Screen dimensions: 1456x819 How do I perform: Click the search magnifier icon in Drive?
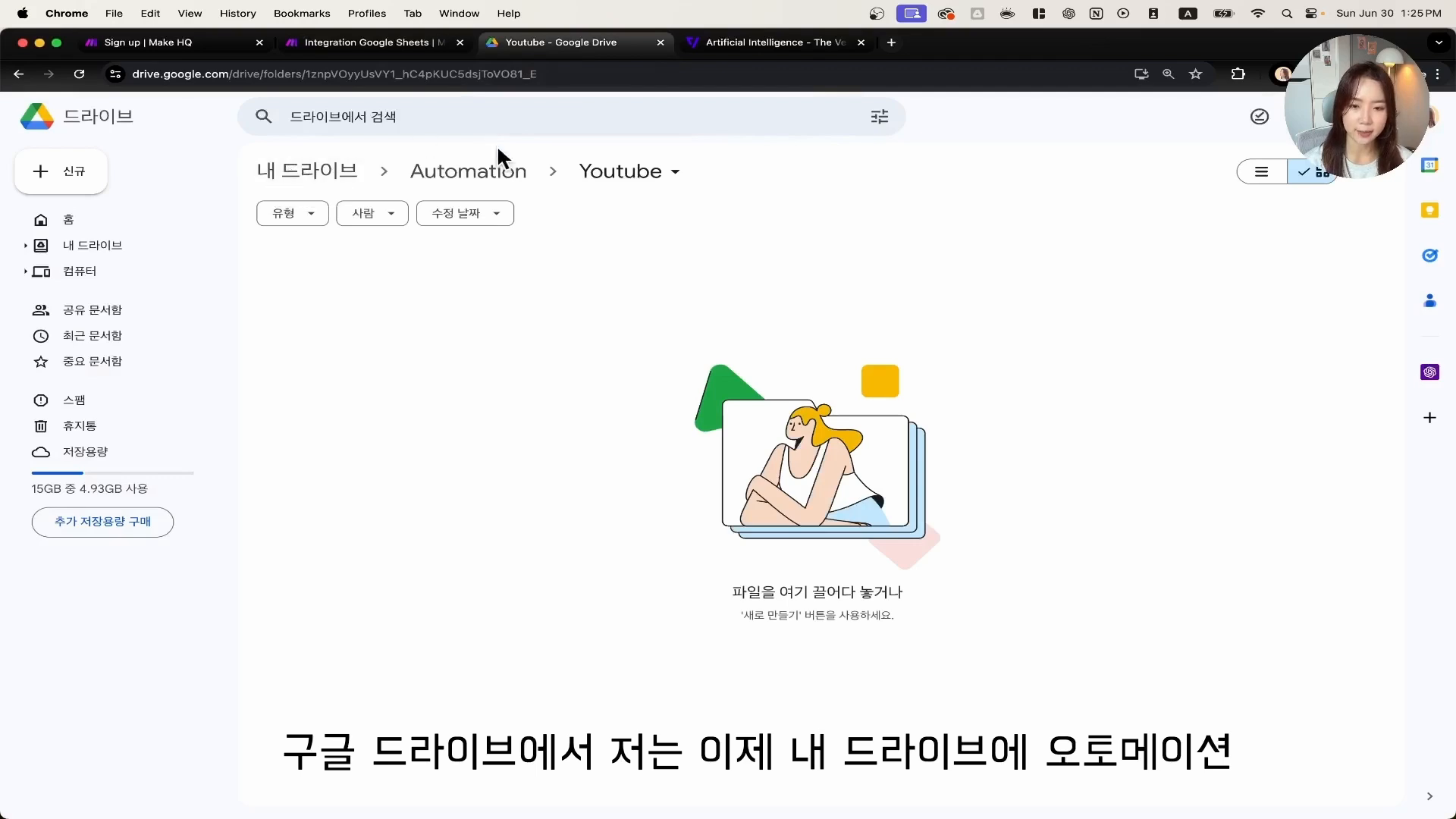pos(263,117)
